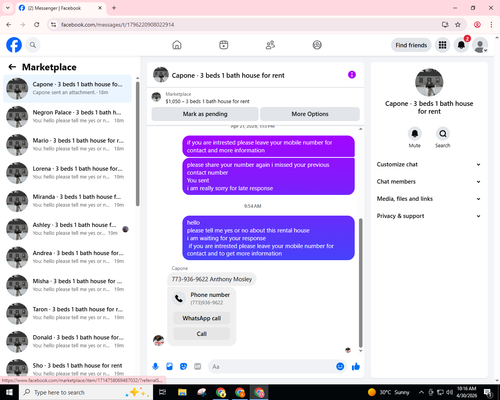
Task: Open the account profile menu
Action: (480, 45)
